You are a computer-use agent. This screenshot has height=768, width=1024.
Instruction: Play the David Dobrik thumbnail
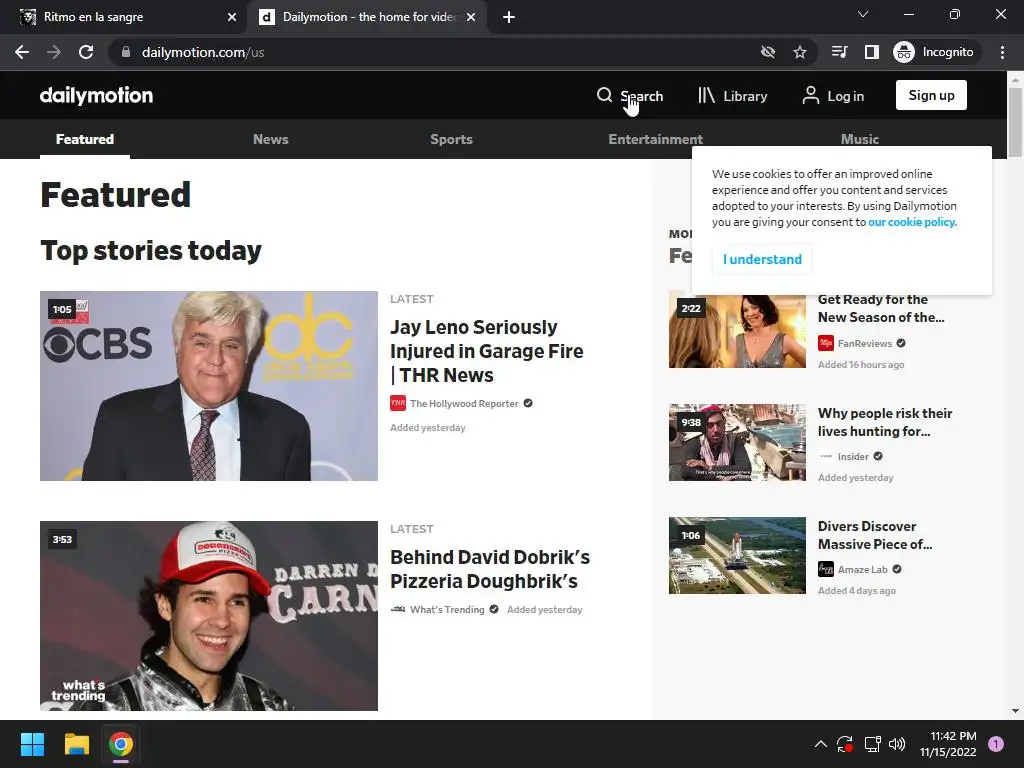click(x=209, y=616)
